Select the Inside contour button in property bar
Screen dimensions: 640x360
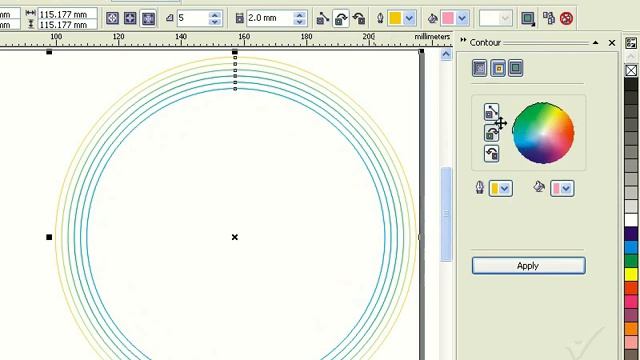pos(130,18)
